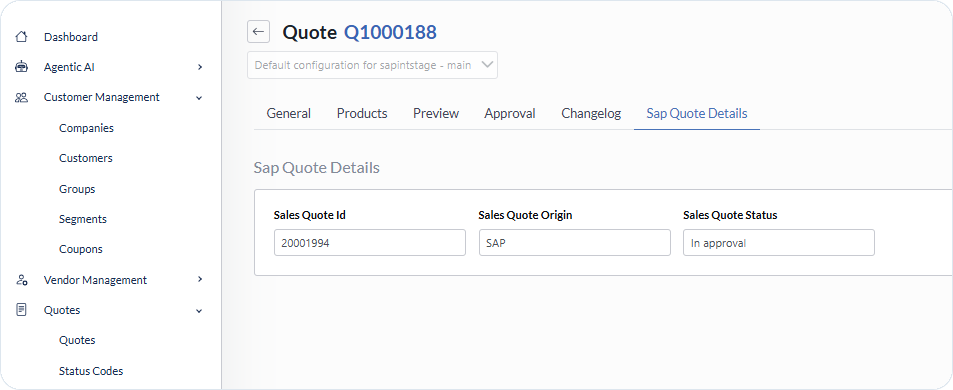This screenshot has height=390, width=953.
Task: Click the Sales Quote Origin field
Action: (x=574, y=242)
